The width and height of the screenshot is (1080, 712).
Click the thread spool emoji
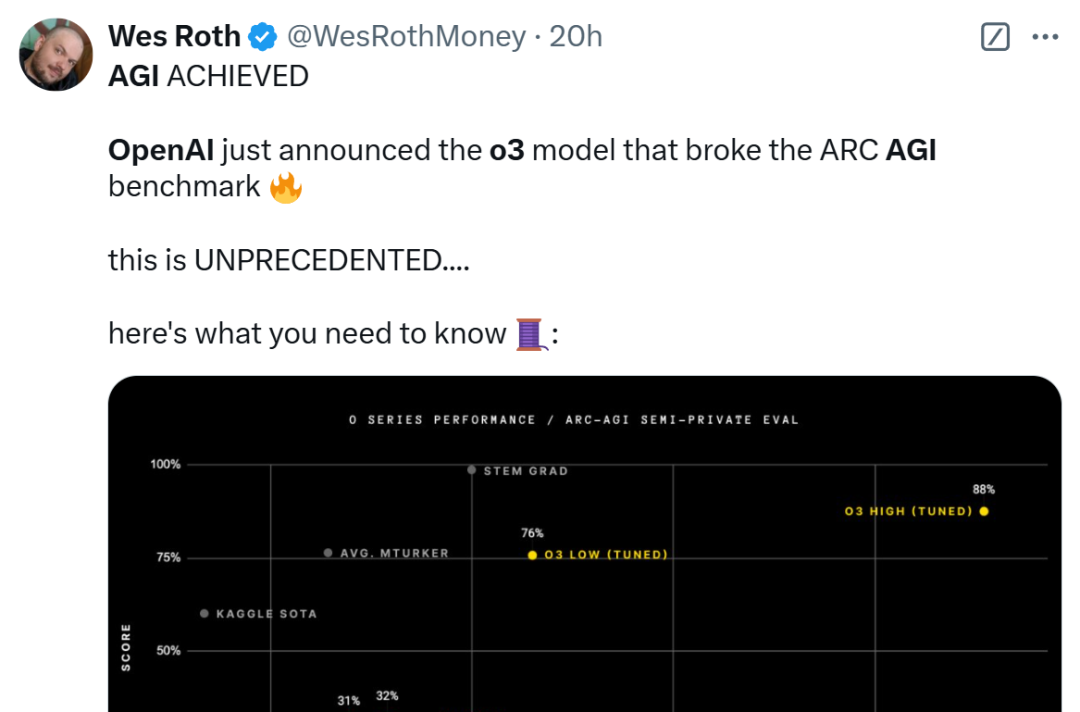pyautogui.click(x=531, y=335)
